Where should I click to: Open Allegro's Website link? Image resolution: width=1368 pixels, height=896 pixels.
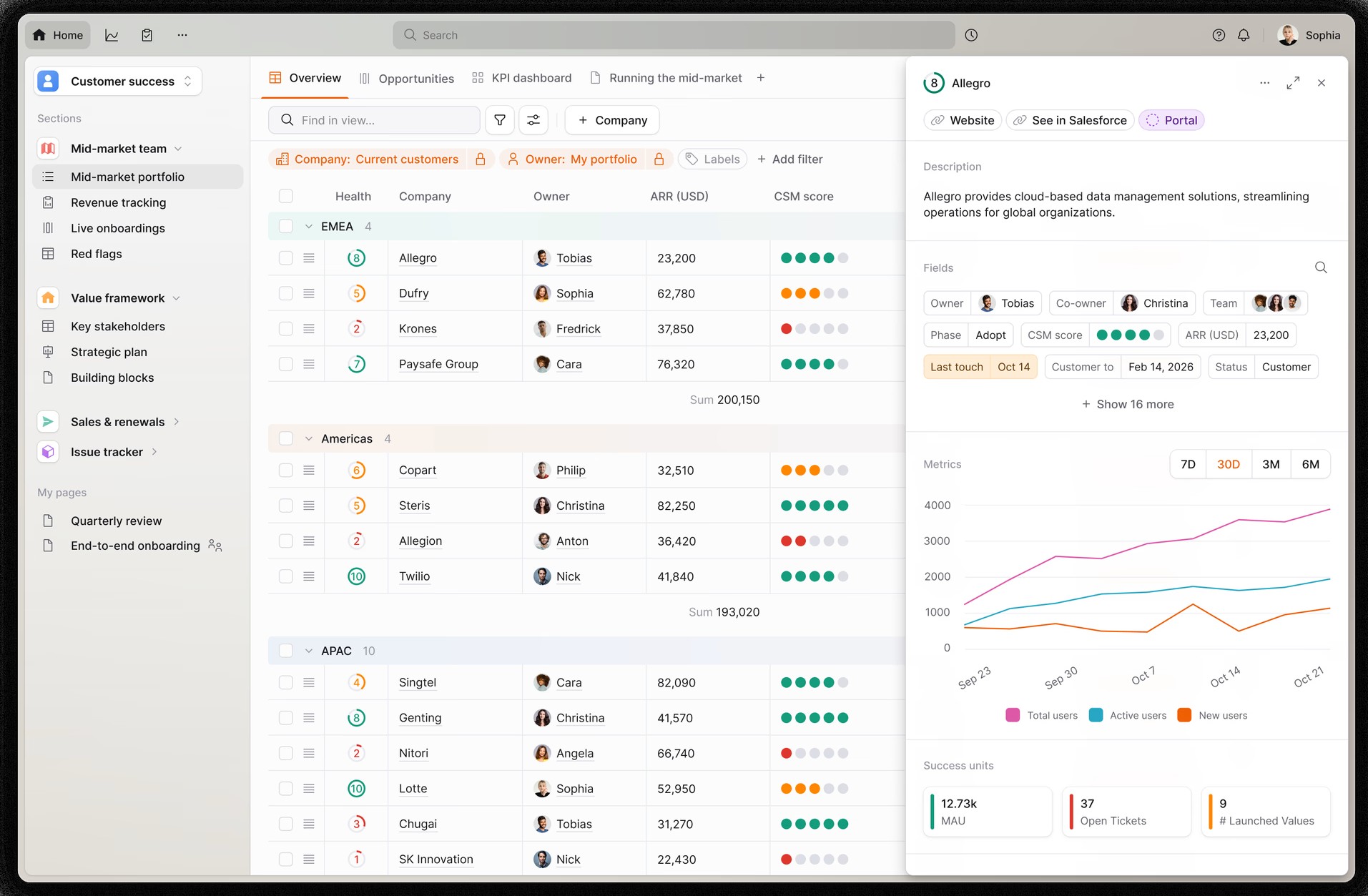click(x=961, y=119)
